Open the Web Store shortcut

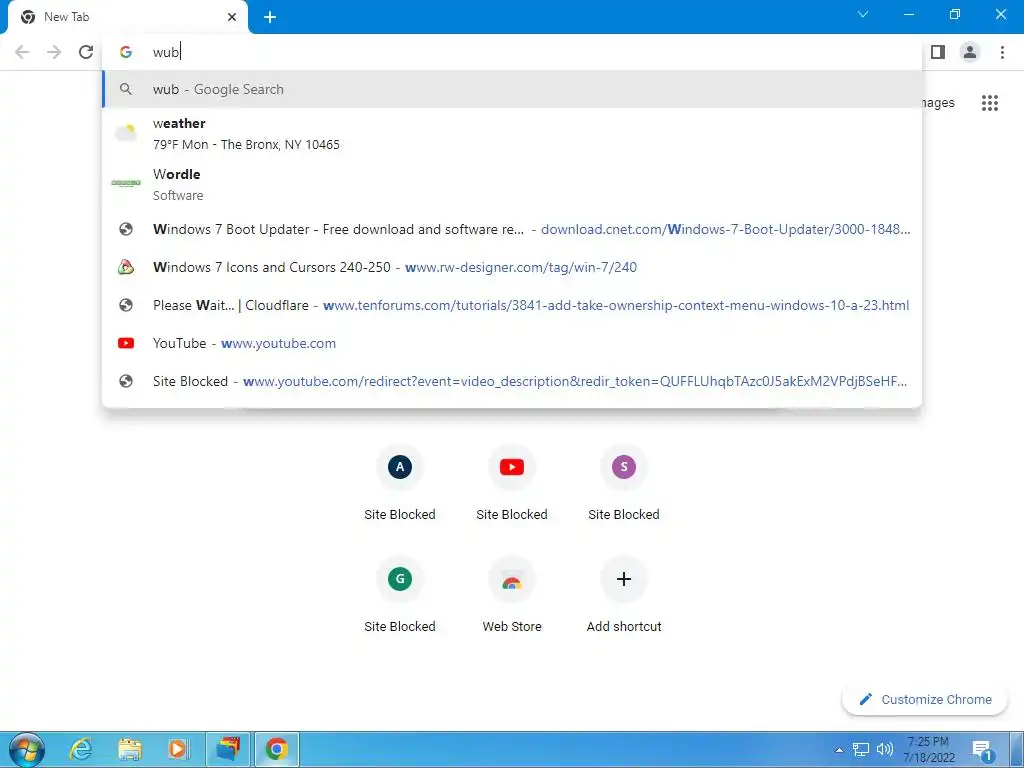(x=512, y=596)
